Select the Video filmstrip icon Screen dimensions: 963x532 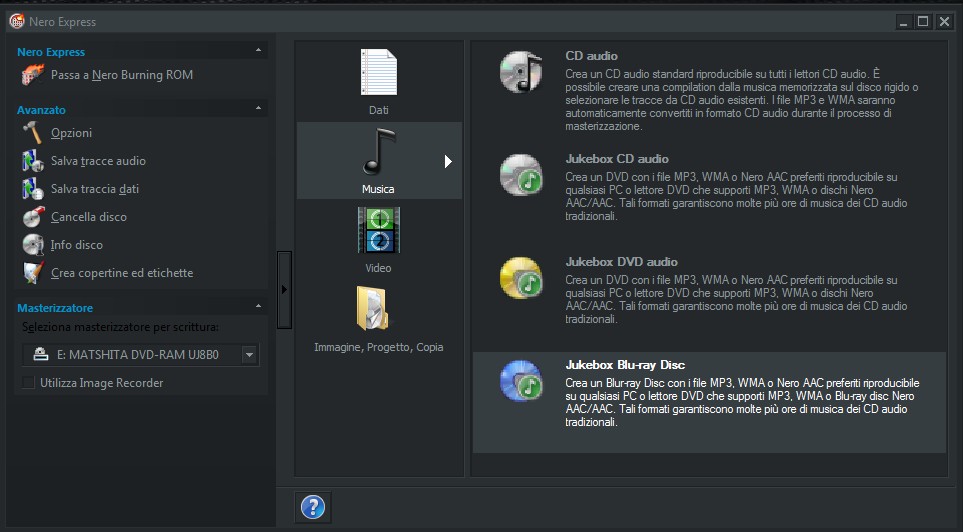(x=379, y=230)
